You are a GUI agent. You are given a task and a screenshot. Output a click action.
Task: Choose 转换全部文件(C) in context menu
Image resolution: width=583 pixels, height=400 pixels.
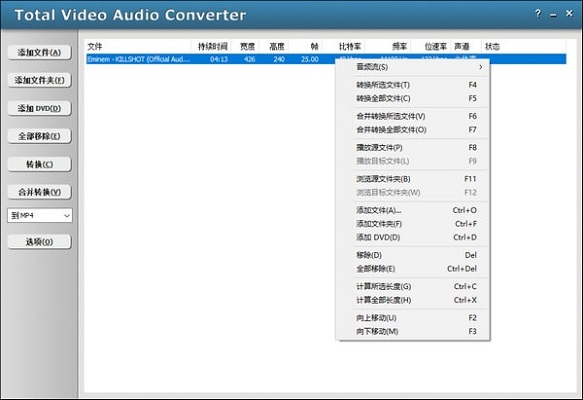click(413, 98)
